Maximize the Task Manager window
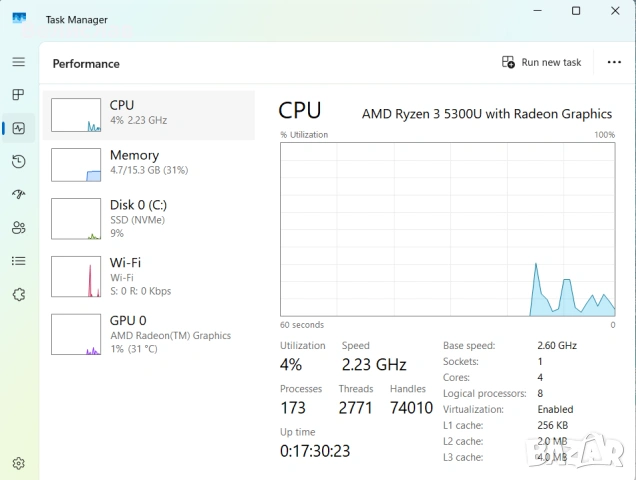This screenshot has height=480, width=636. click(576, 11)
